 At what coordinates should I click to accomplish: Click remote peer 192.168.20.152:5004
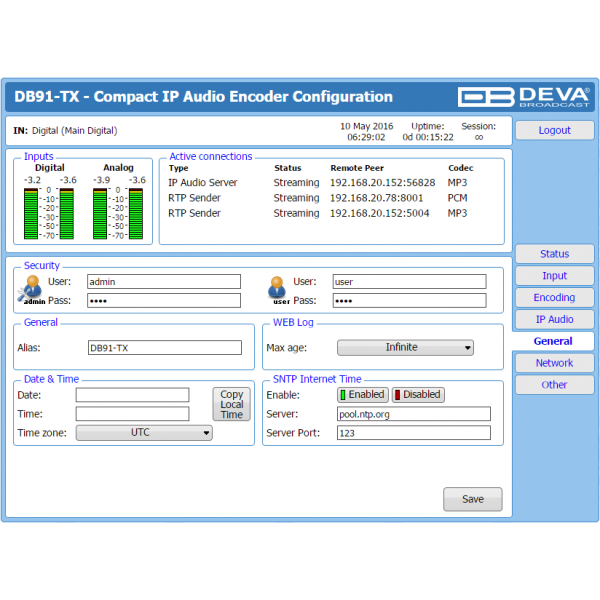[380, 213]
